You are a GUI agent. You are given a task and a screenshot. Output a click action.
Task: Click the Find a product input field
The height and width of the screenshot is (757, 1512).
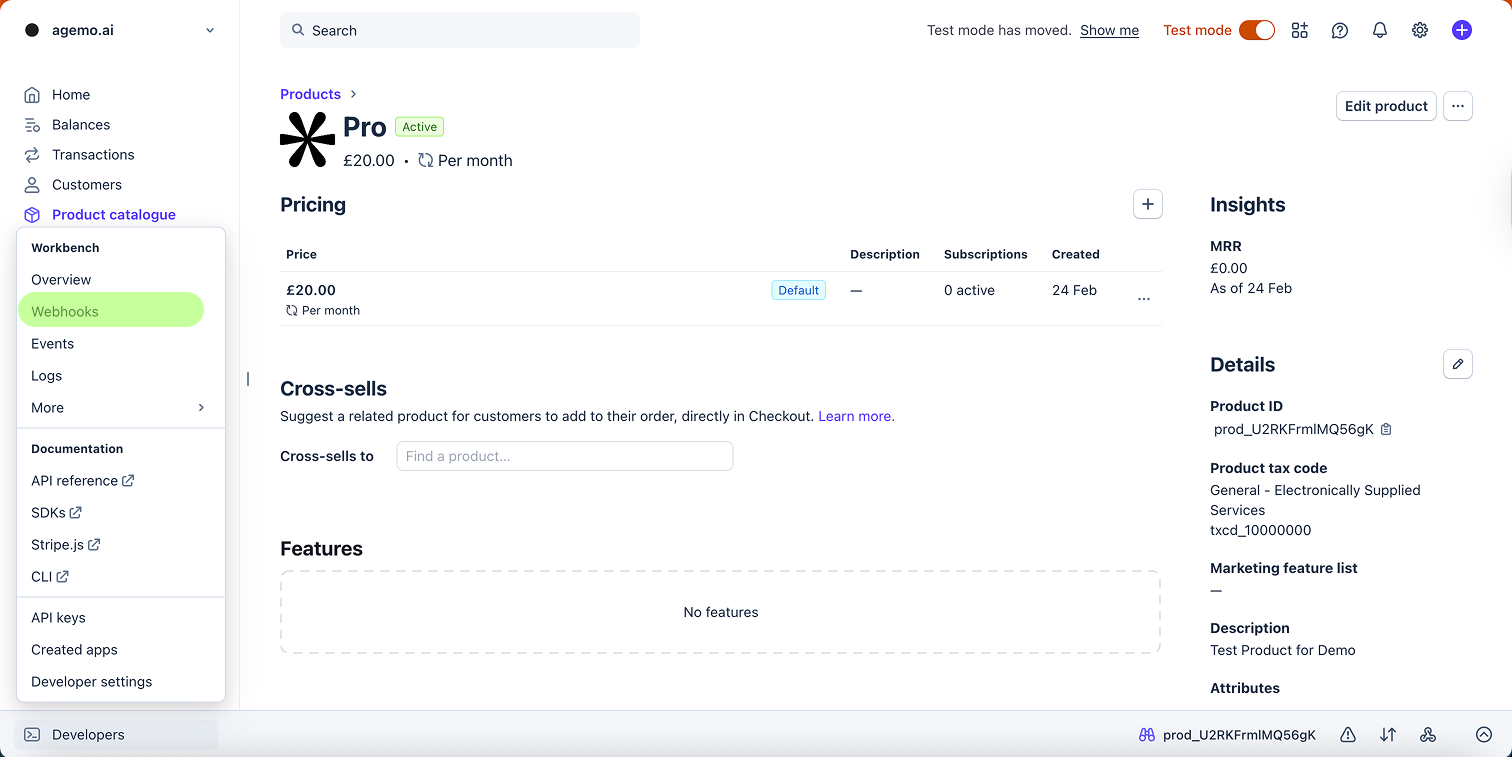pos(565,456)
